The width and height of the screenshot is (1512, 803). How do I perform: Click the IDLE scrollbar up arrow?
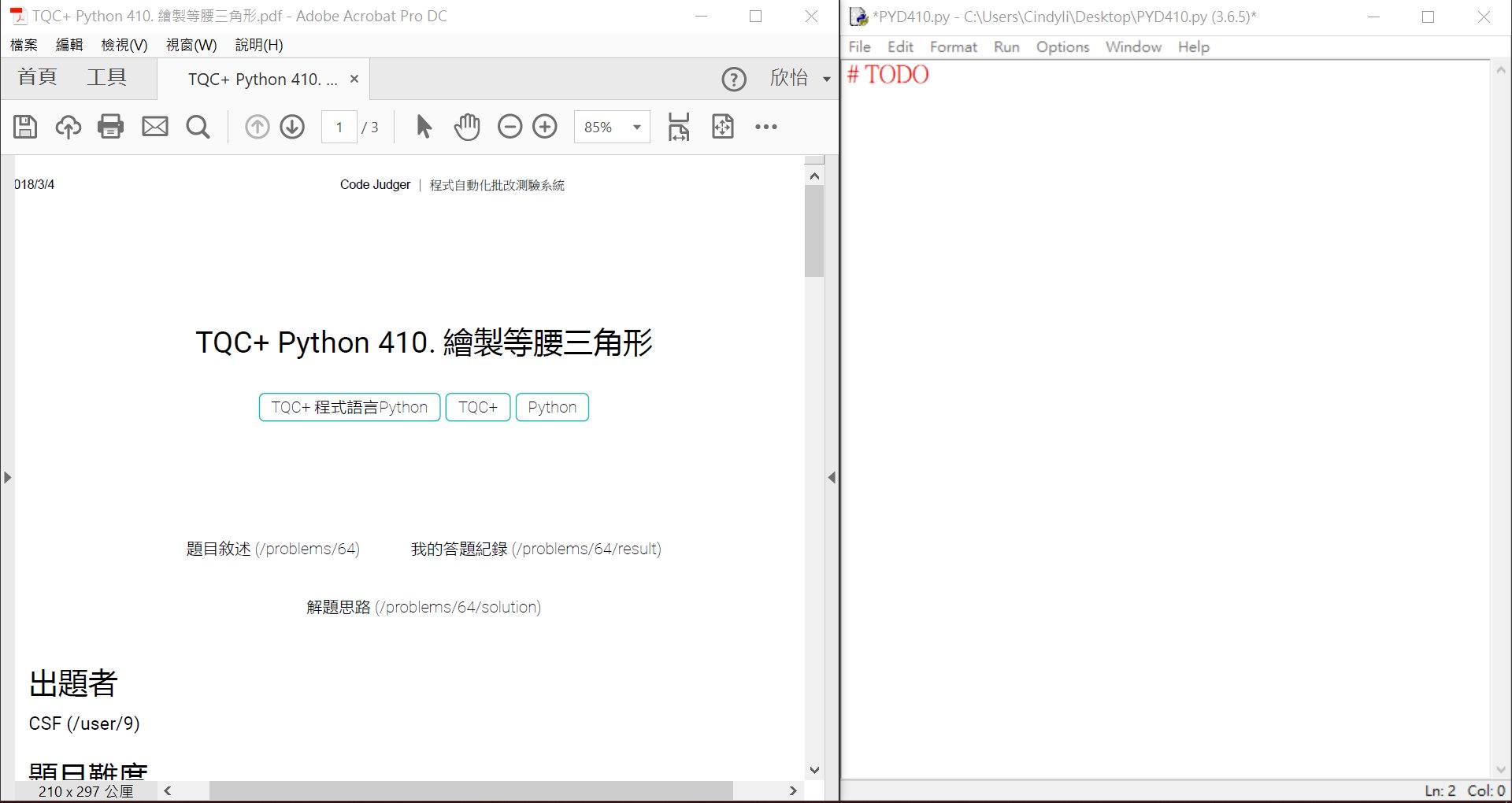pos(1501,70)
